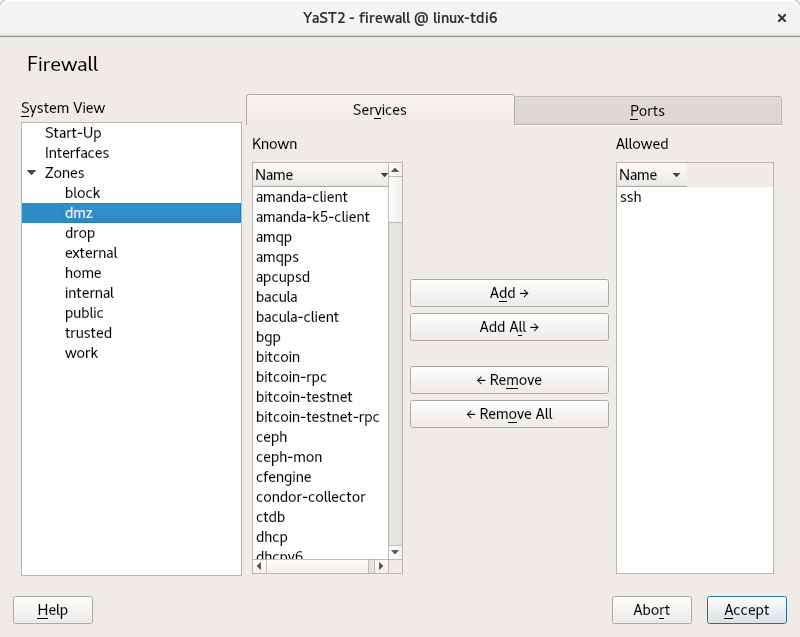
Task: Accept the firewall settings
Action: tap(746, 610)
